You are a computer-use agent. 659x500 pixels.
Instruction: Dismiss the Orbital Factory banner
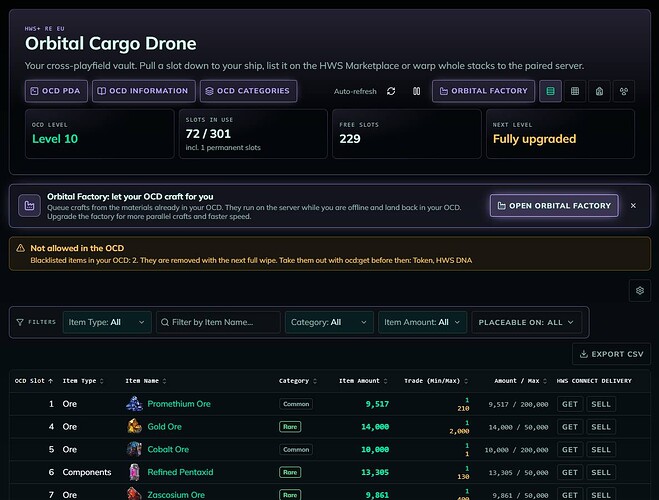point(633,205)
